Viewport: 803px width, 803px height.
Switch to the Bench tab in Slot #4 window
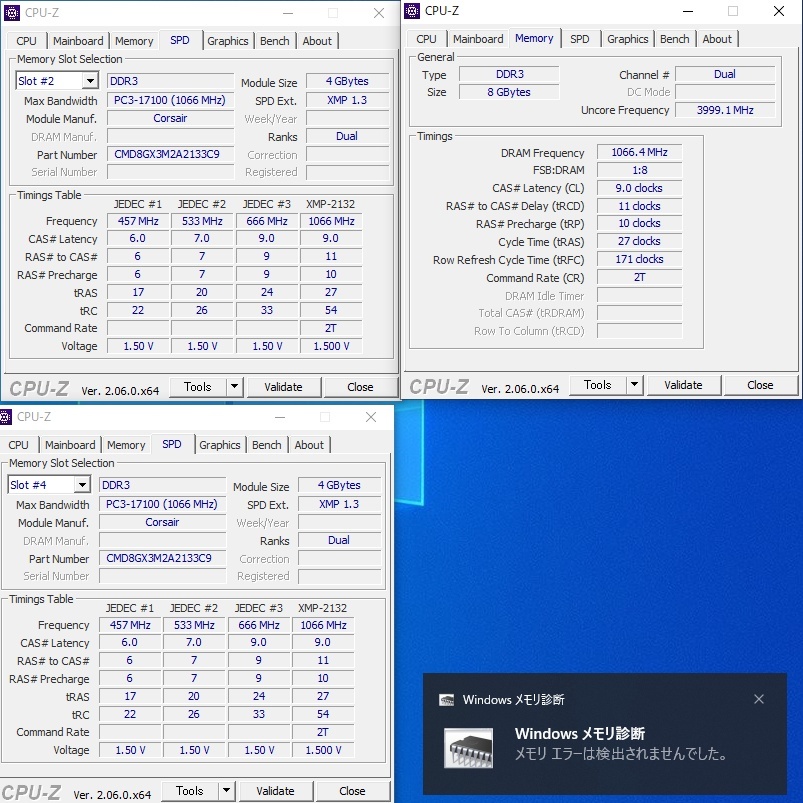coord(266,445)
